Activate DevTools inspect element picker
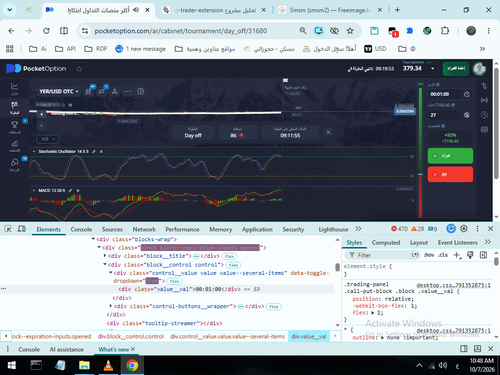 click(x=8, y=229)
